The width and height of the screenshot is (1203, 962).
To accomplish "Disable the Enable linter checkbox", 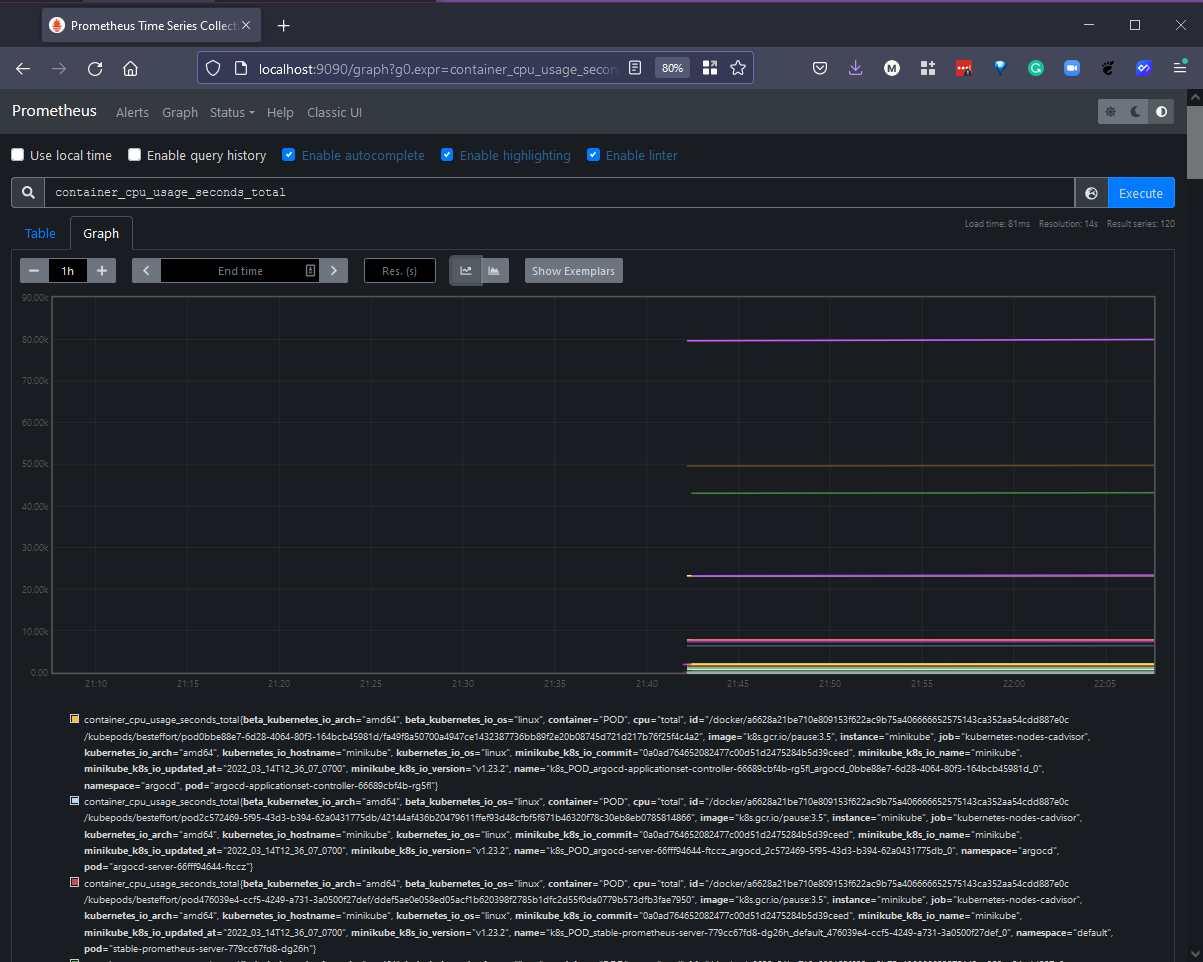I will 594,155.
